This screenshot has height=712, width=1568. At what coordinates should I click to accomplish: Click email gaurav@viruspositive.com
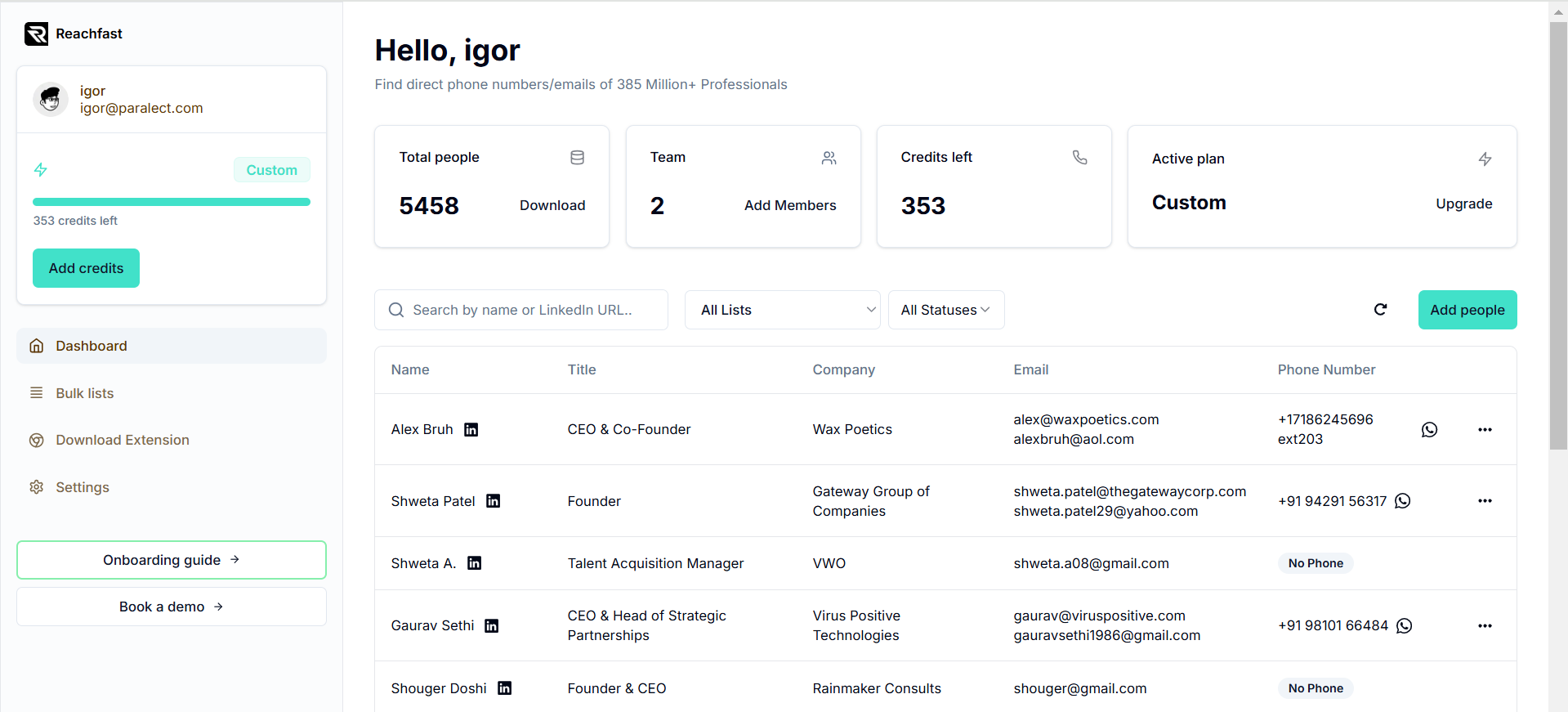(x=1099, y=616)
